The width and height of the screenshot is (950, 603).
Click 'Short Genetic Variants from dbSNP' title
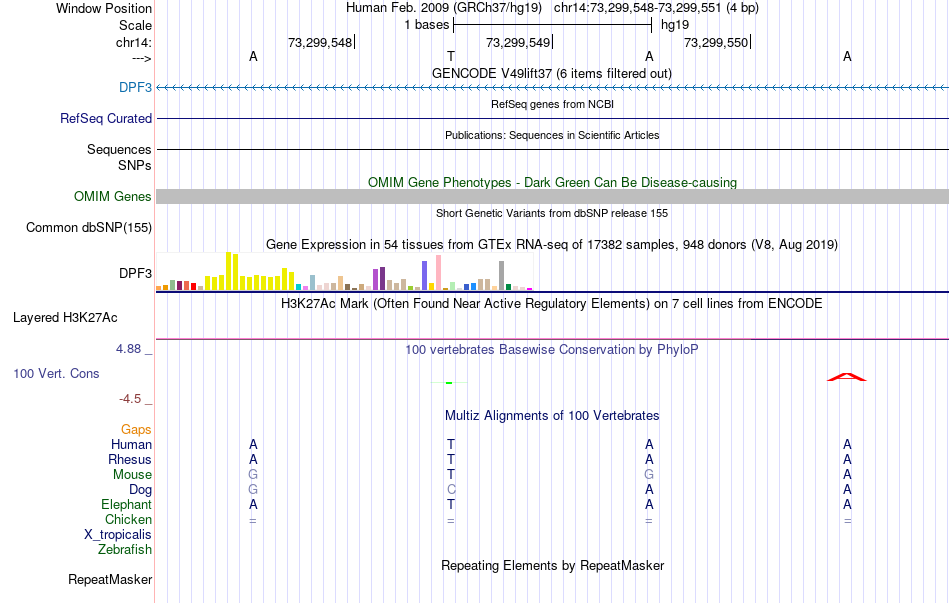552,213
